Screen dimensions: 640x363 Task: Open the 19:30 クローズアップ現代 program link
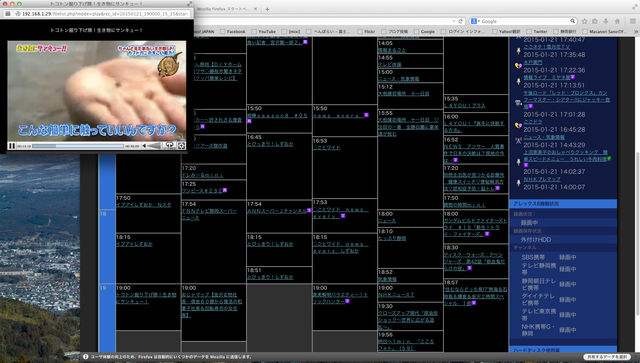408,320
